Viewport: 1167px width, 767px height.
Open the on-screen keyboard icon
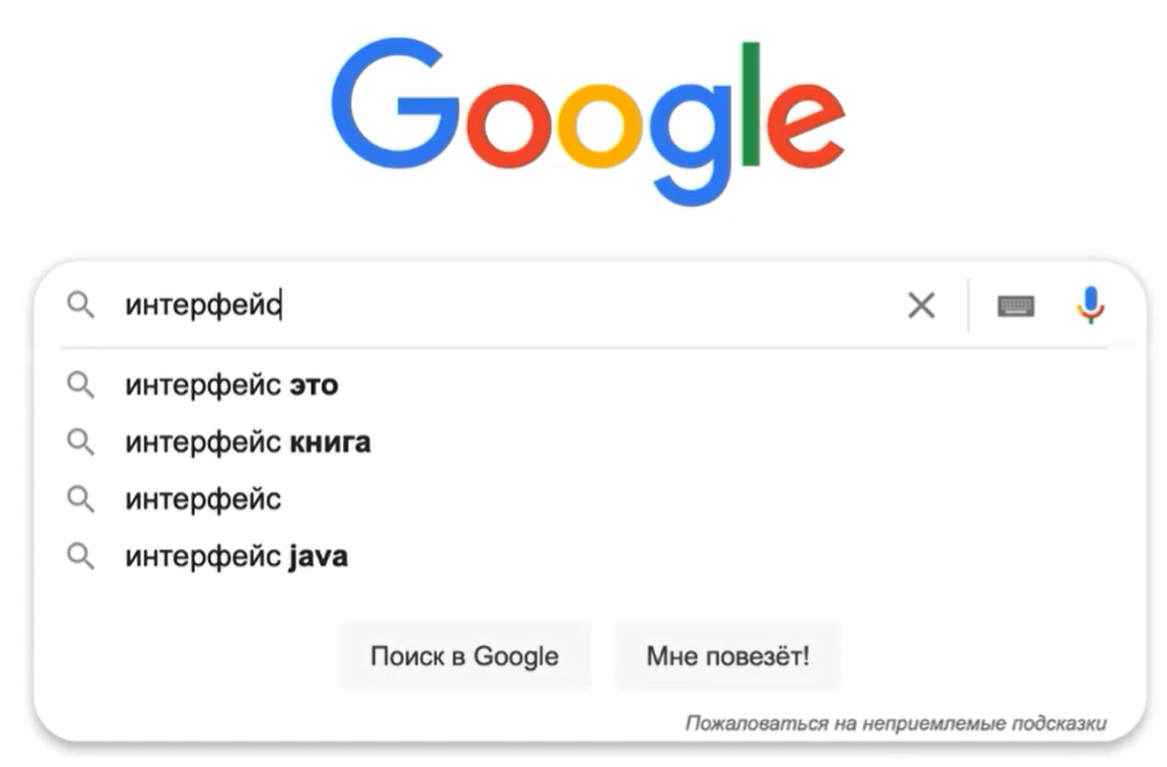point(1017,305)
